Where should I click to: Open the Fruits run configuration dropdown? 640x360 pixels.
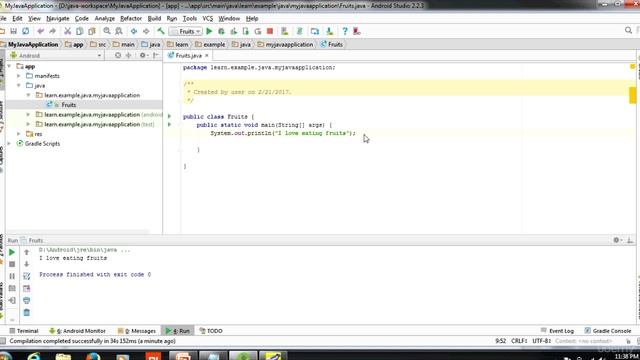tap(186, 31)
